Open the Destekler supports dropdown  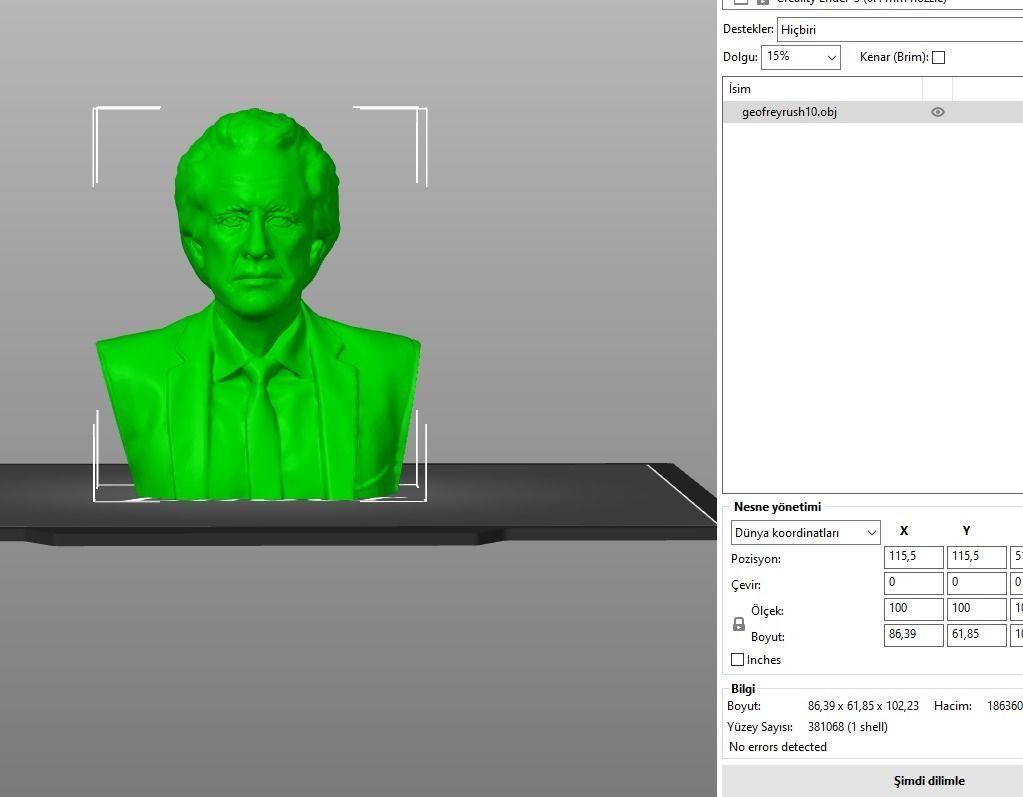coord(900,30)
